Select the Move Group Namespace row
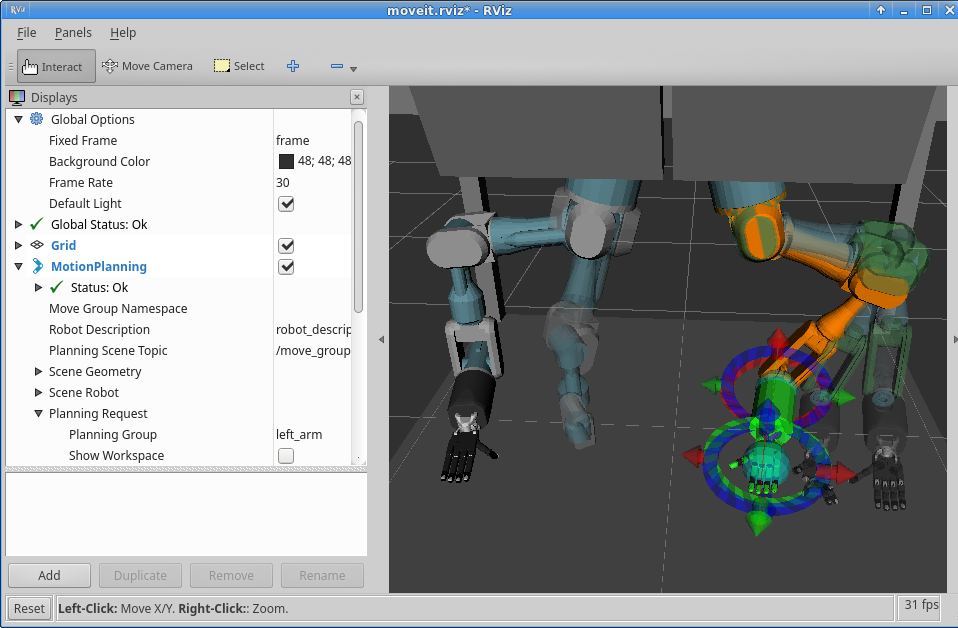 point(178,309)
